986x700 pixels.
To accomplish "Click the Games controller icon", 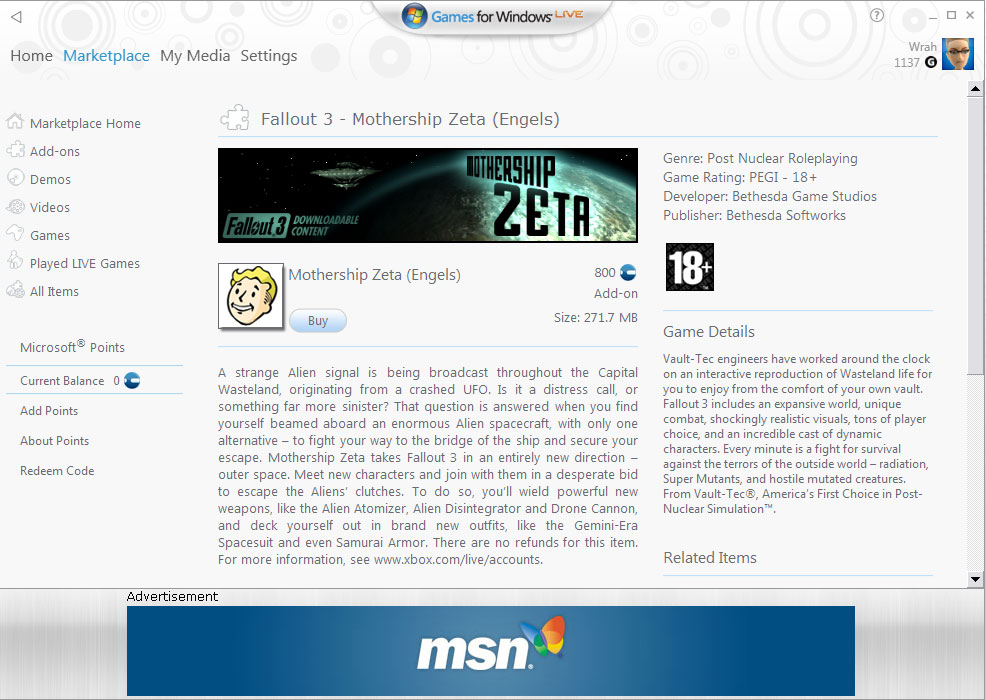I will [x=15, y=233].
